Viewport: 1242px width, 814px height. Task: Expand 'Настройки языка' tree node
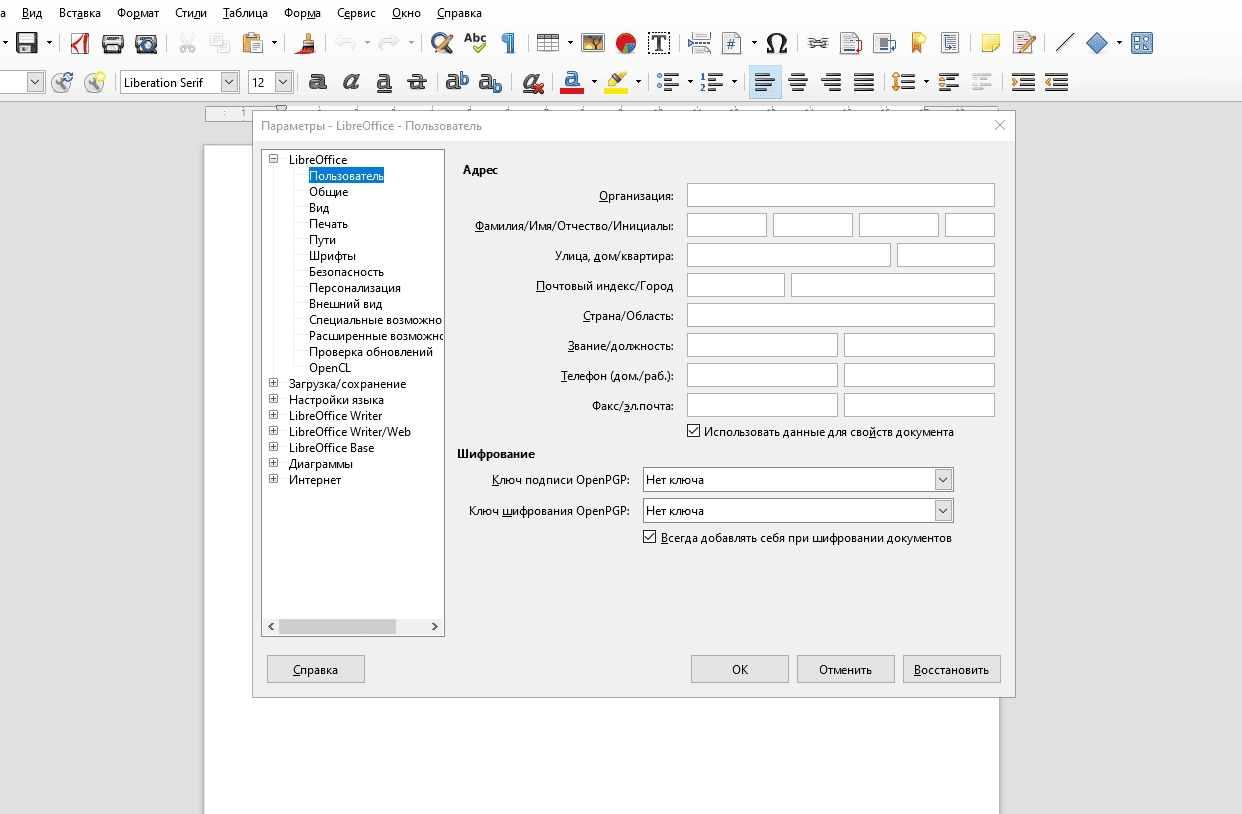(274, 399)
